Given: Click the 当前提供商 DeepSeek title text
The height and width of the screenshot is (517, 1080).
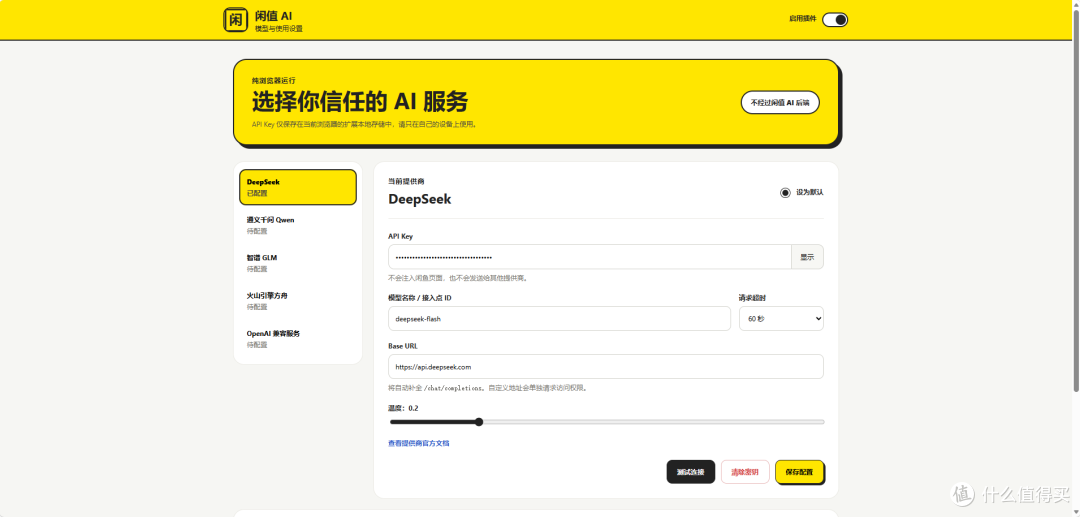Looking at the screenshot, I should pos(419,200).
